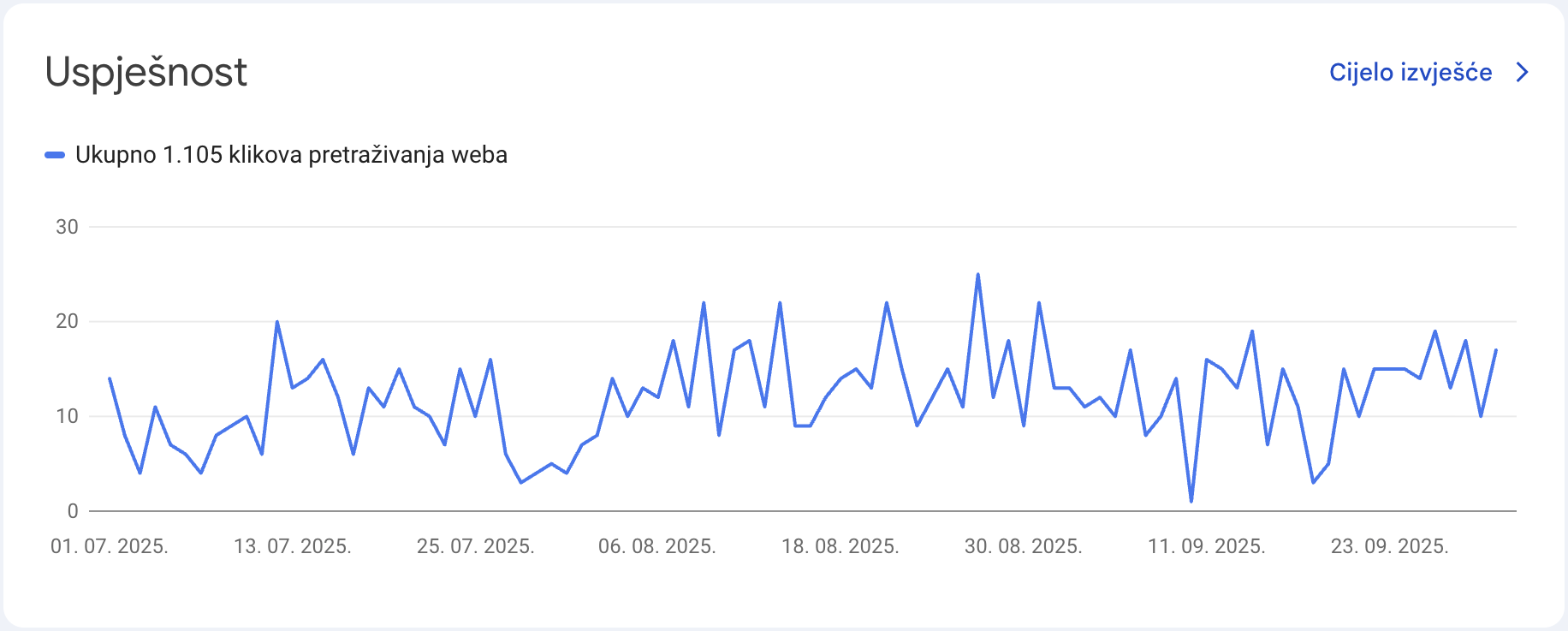Click the 0 value on the vertical axis
Image resolution: width=1568 pixels, height=631 pixels.
click(73, 511)
